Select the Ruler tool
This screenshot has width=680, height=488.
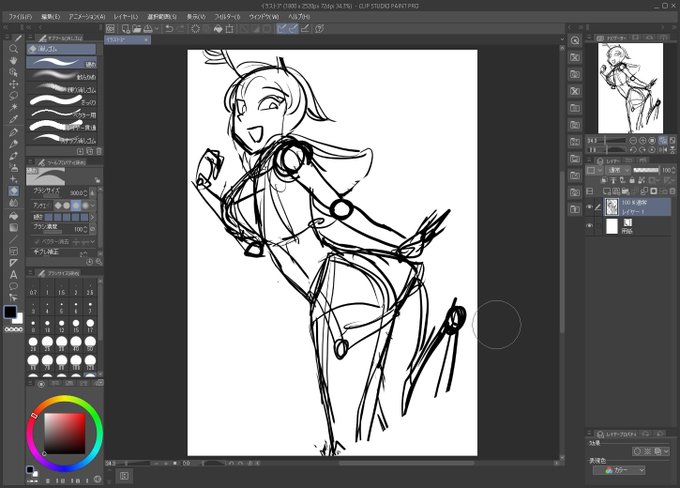(13, 263)
